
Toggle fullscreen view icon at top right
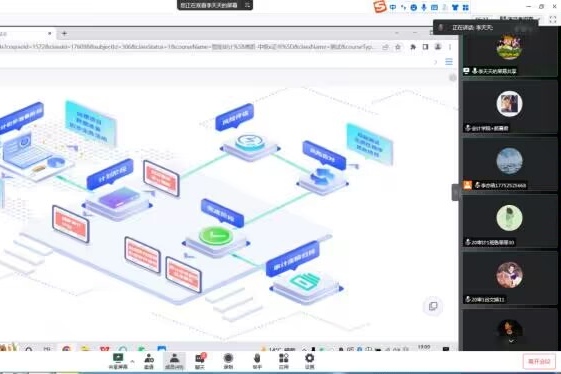553,20
